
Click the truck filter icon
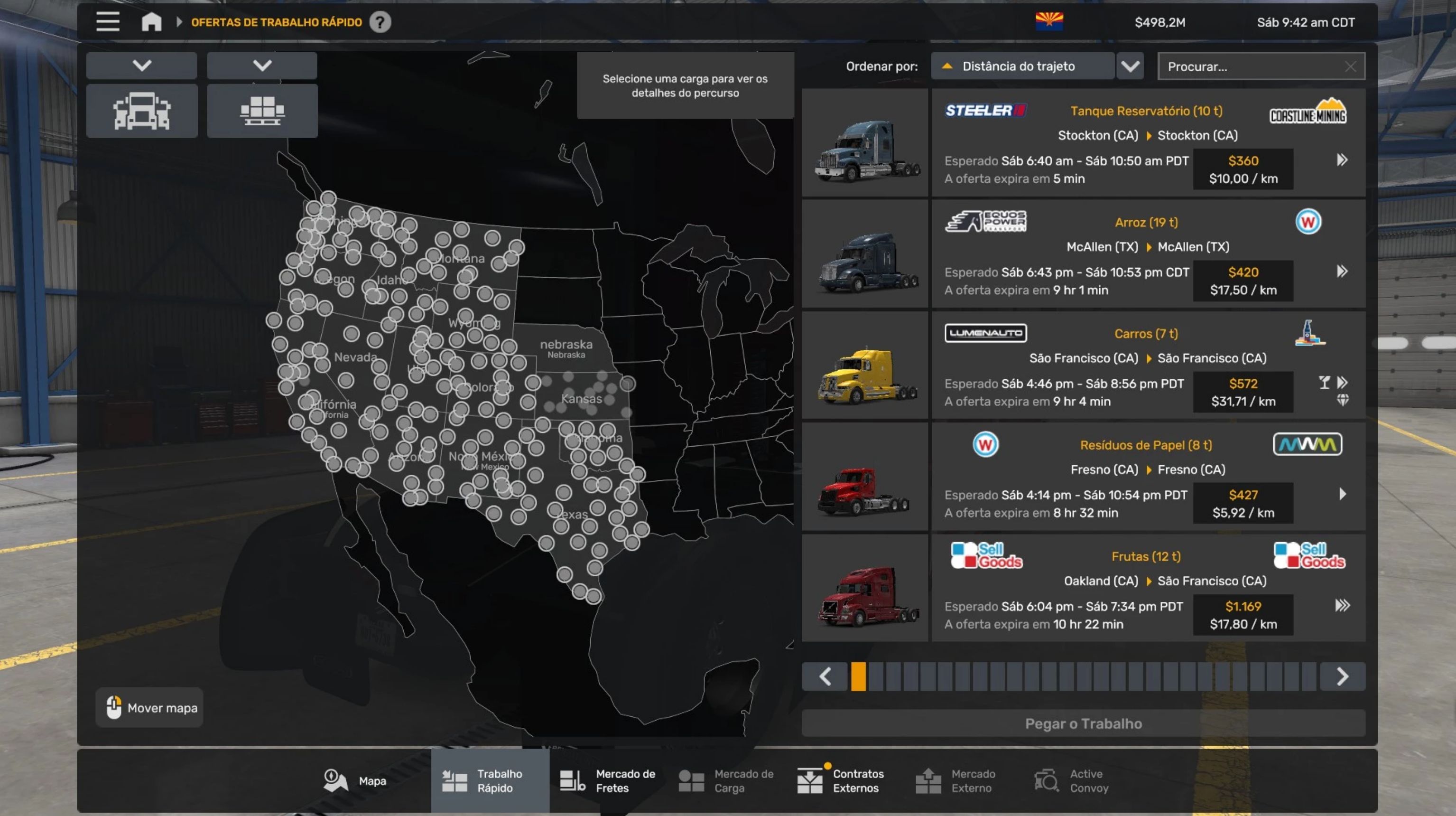[142, 111]
